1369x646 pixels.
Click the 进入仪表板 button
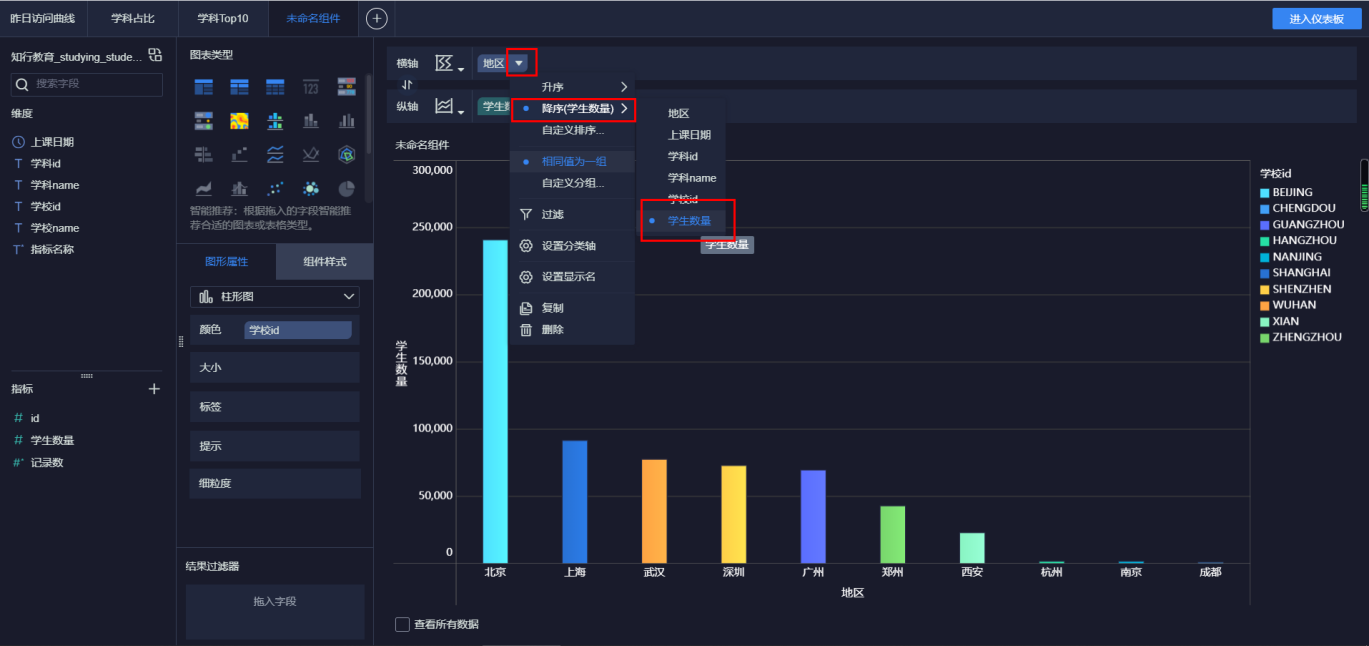coord(1316,19)
